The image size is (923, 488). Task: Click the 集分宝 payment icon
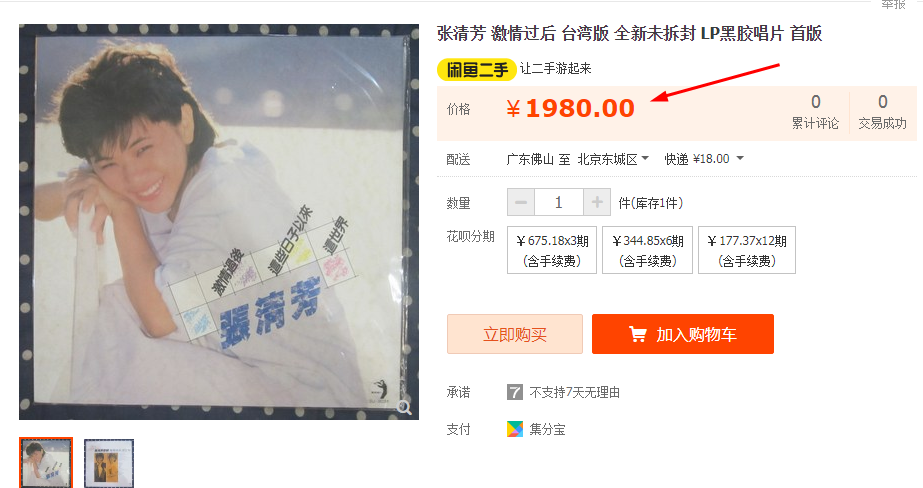click(x=514, y=429)
